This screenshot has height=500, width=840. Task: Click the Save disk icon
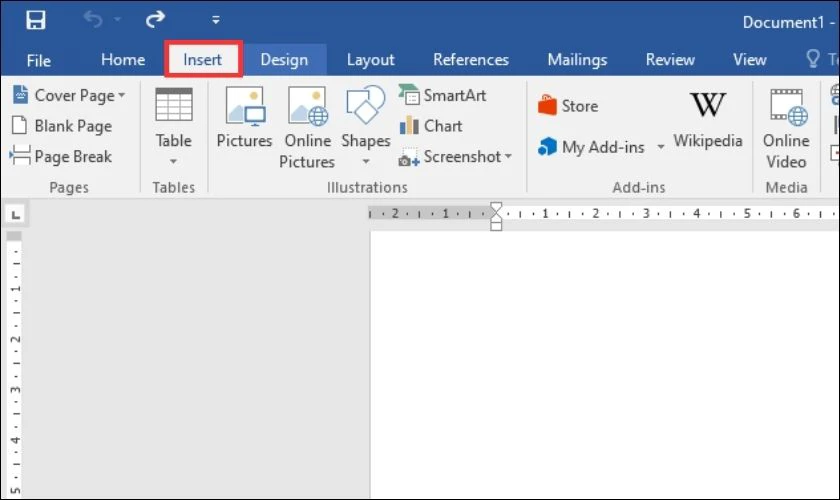click(x=36, y=20)
